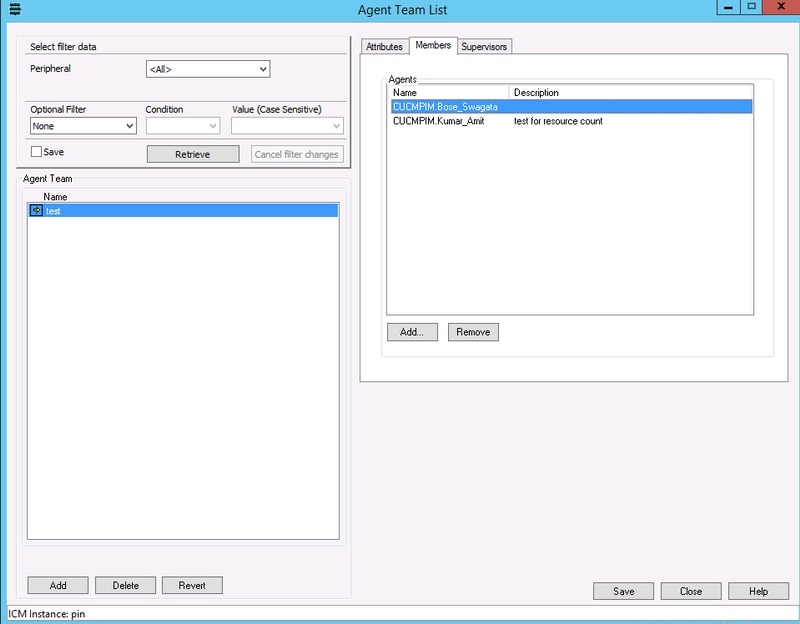The image size is (800, 624).
Task: Click the Revert button
Action: click(192, 585)
